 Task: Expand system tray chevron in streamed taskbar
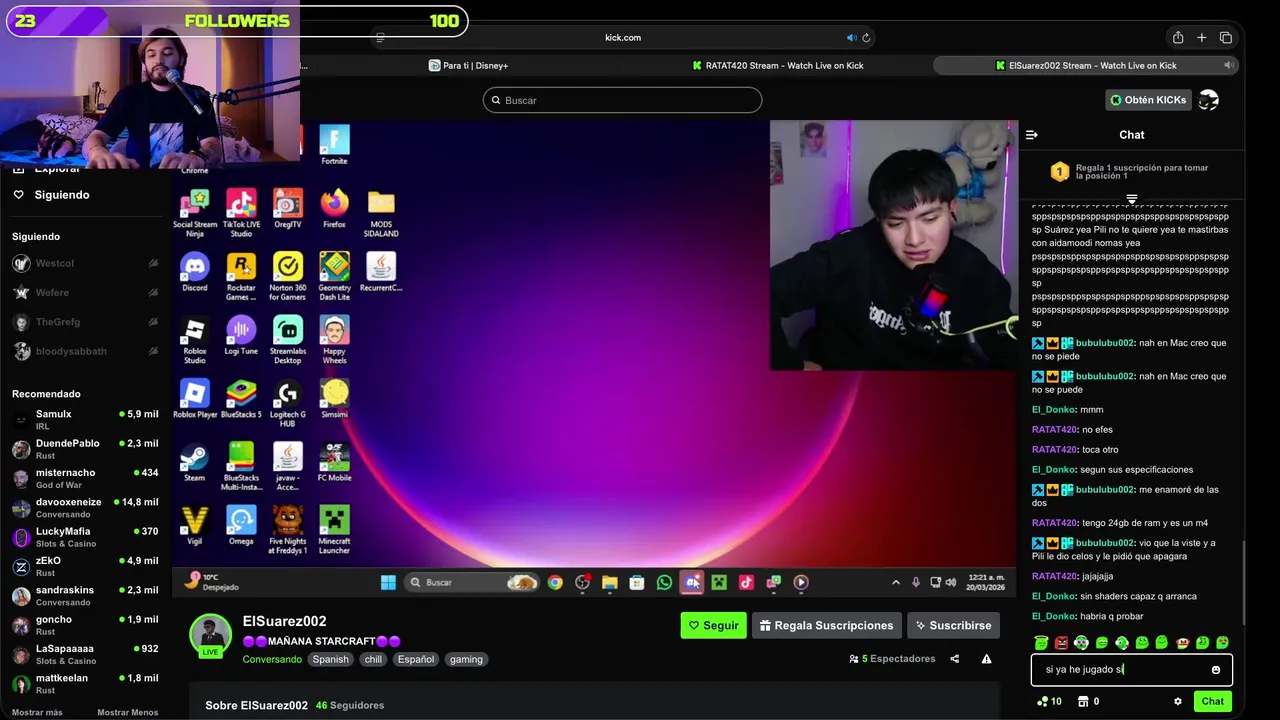(897, 582)
